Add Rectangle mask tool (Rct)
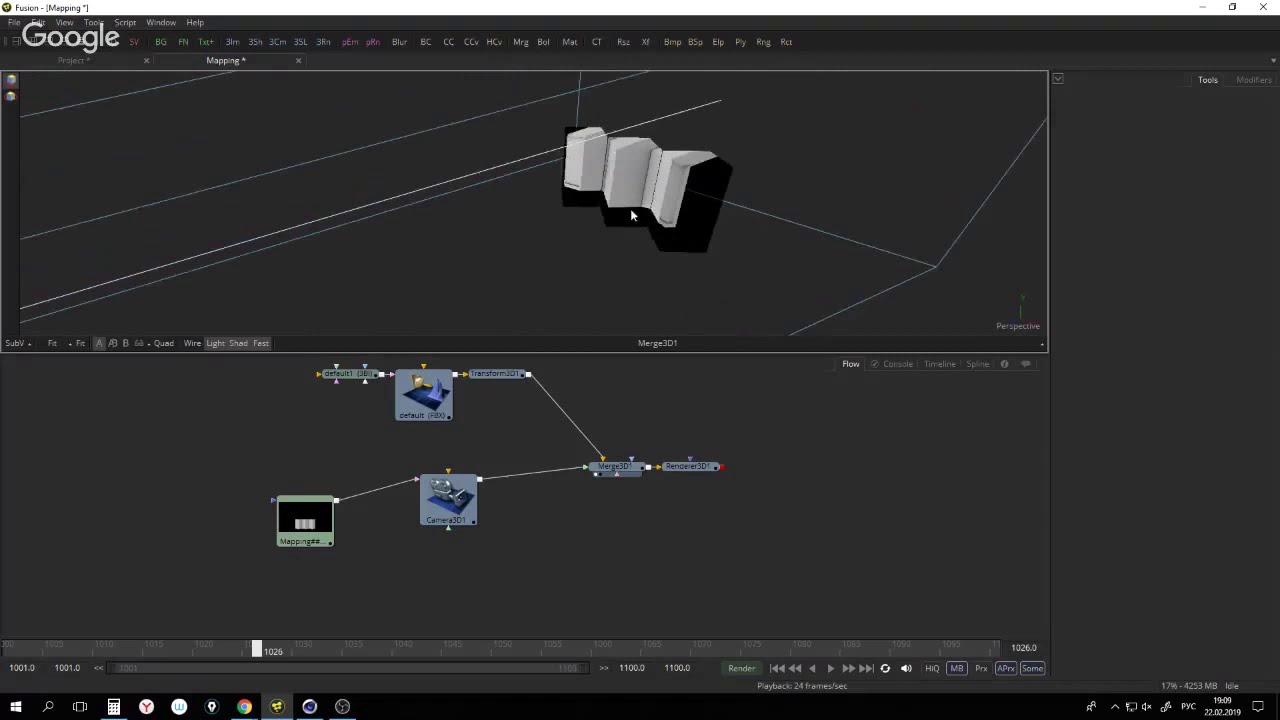This screenshot has height=720, width=1280. tap(786, 42)
